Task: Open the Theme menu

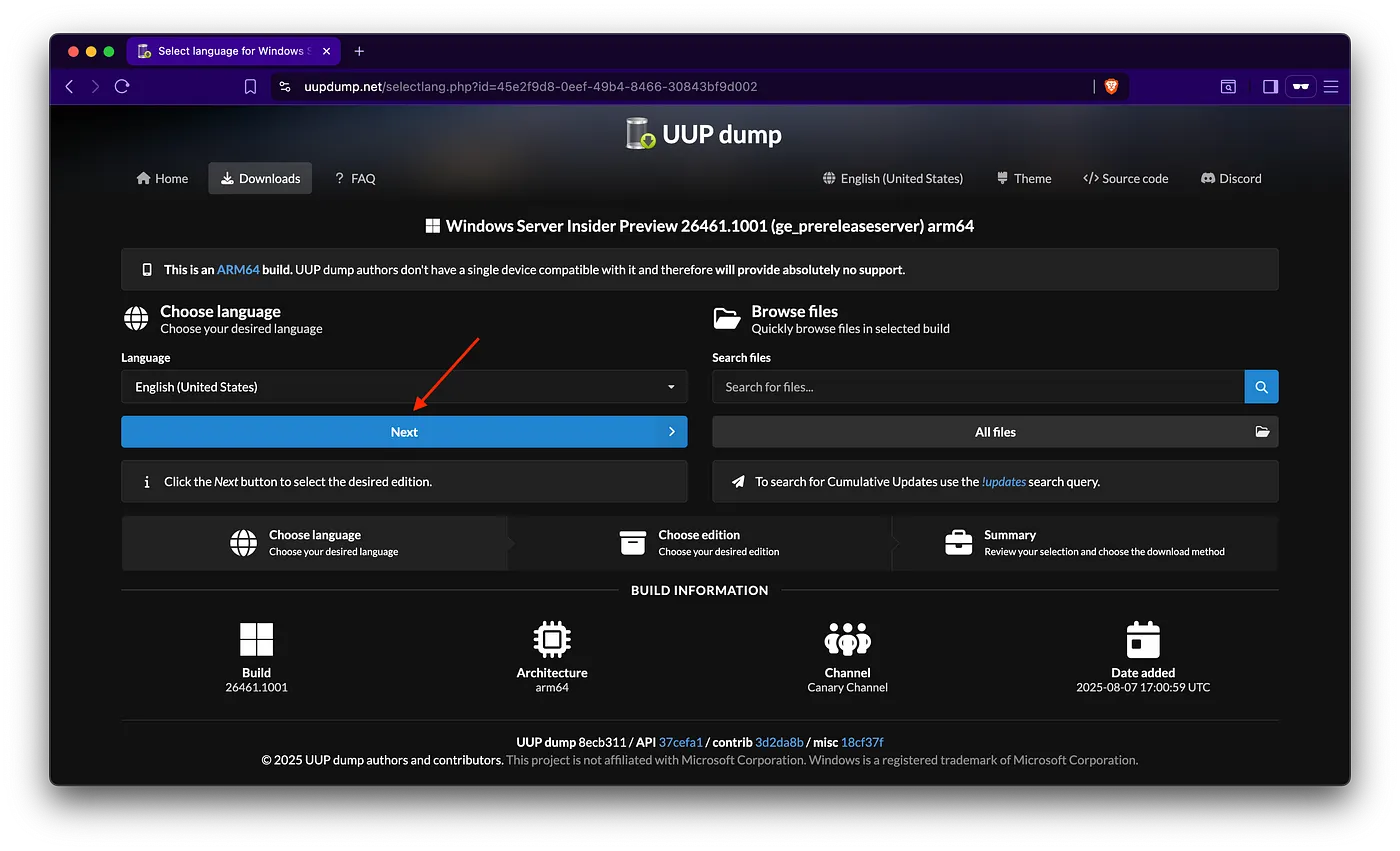Action: [1024, 178]
